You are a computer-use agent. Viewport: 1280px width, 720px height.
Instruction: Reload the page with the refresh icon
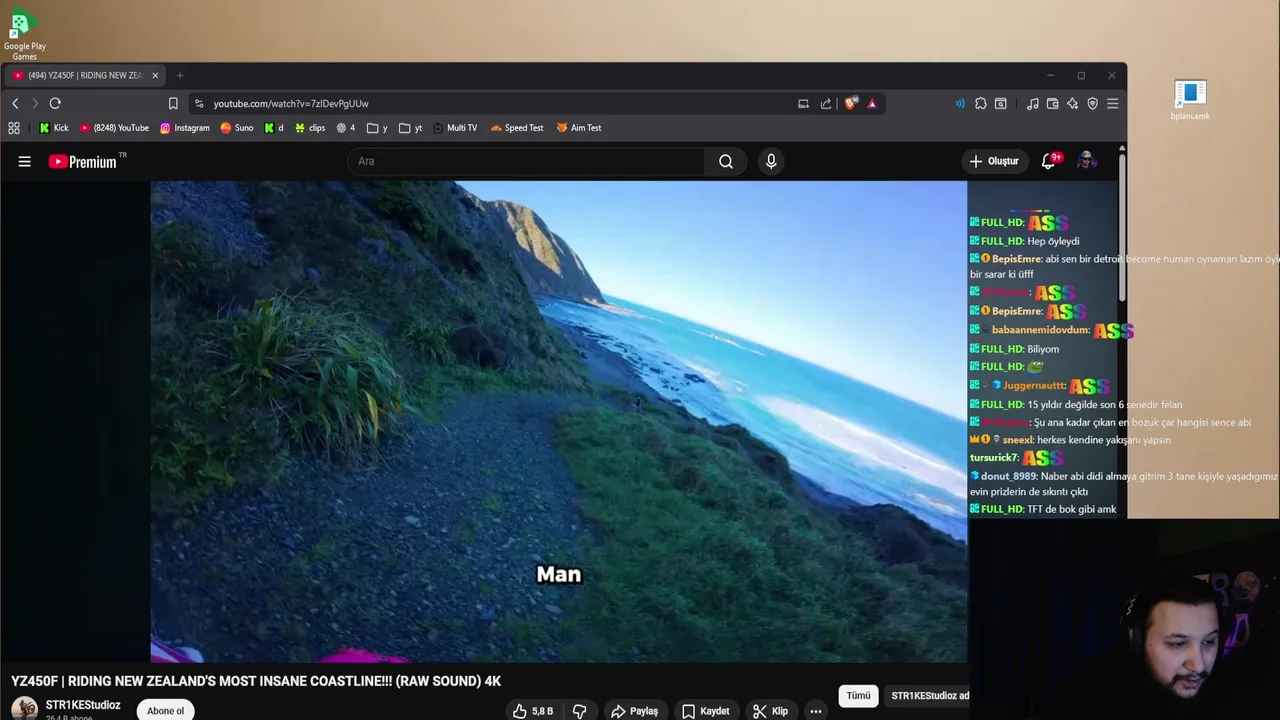55,103
